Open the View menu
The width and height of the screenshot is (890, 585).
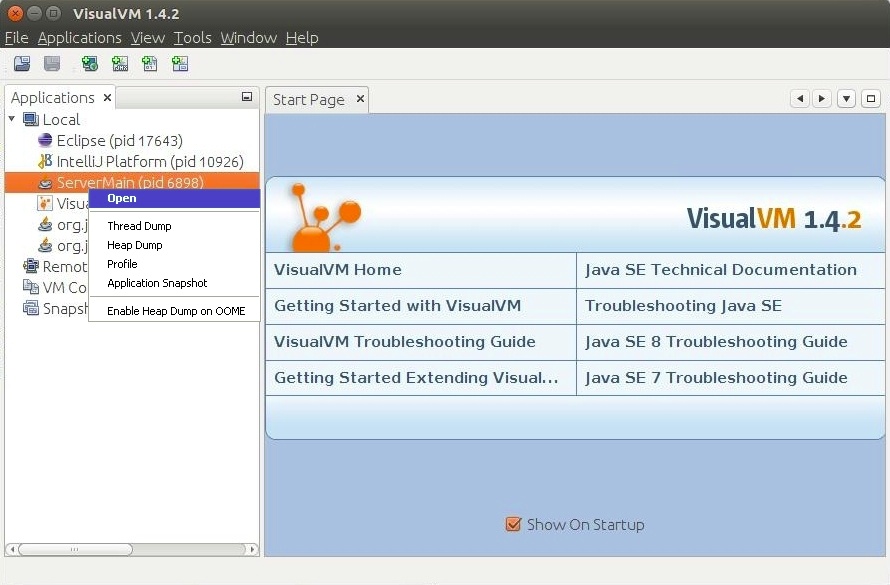[148, 37]
